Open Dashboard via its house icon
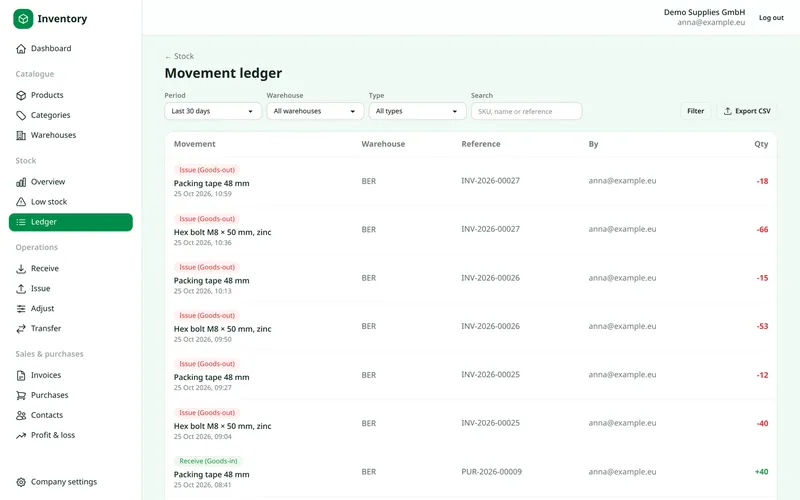The image size is (800, 500). point(21,48)
